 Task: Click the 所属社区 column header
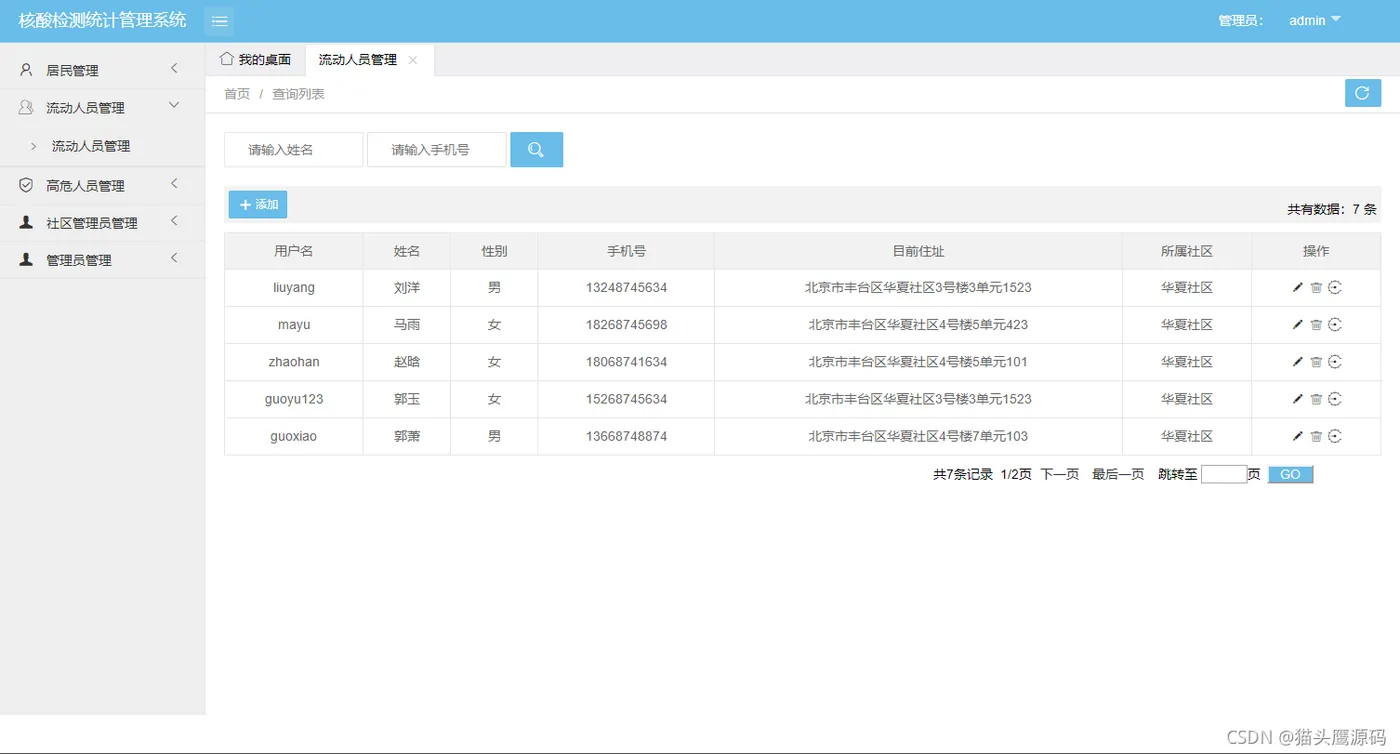coord(1187,251)
